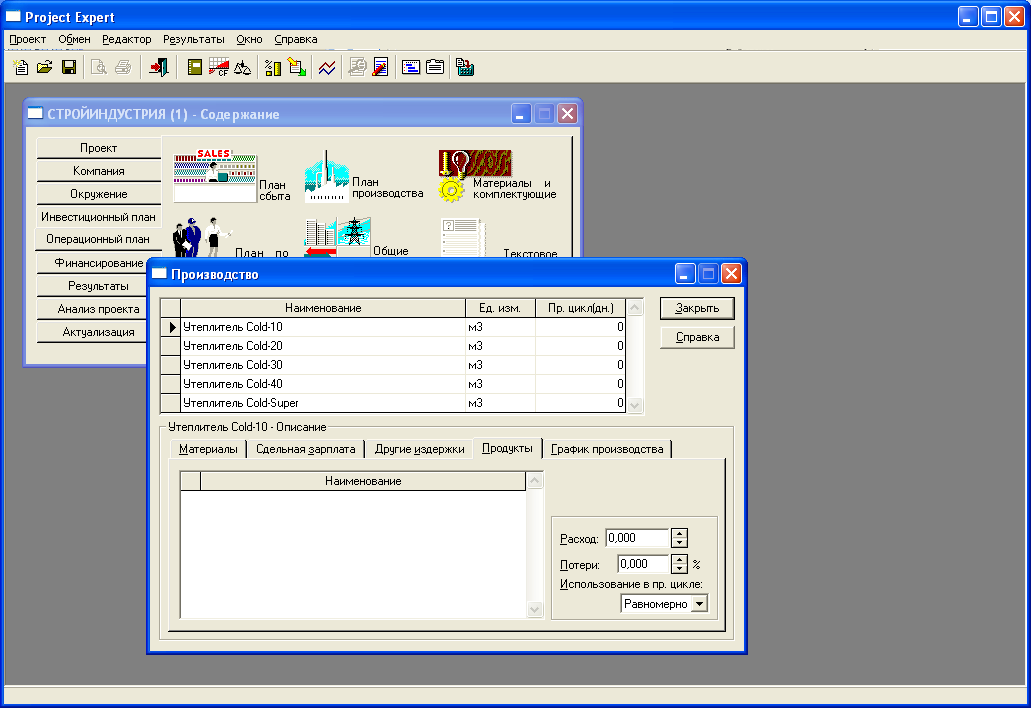
Task: Click the Расход input field
Action: pyautogui.click(x=637, y=538)
